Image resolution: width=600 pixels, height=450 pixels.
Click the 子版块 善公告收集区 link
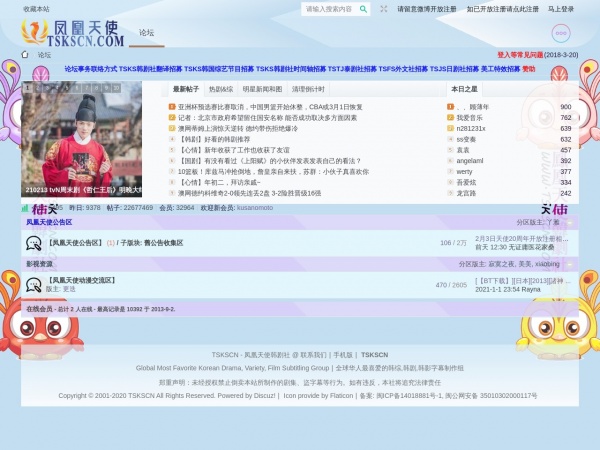pos(152,243)
